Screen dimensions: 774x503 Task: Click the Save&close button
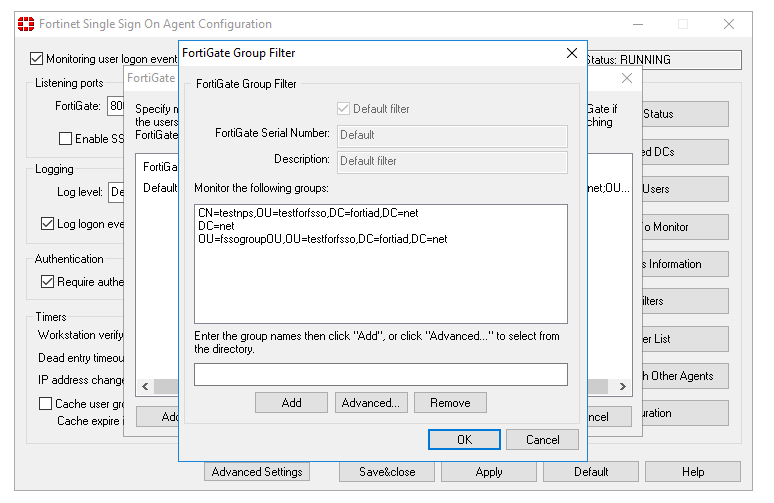[387, 472]
